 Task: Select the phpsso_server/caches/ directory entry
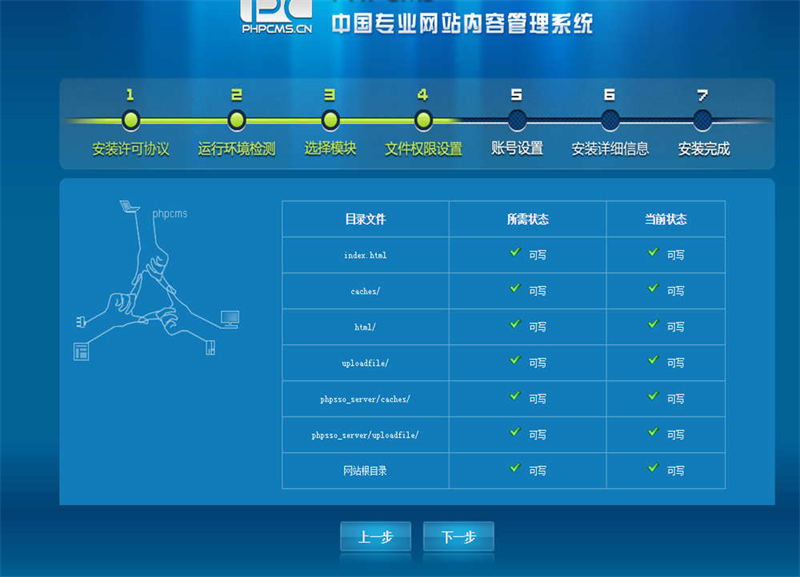[365, 399]
